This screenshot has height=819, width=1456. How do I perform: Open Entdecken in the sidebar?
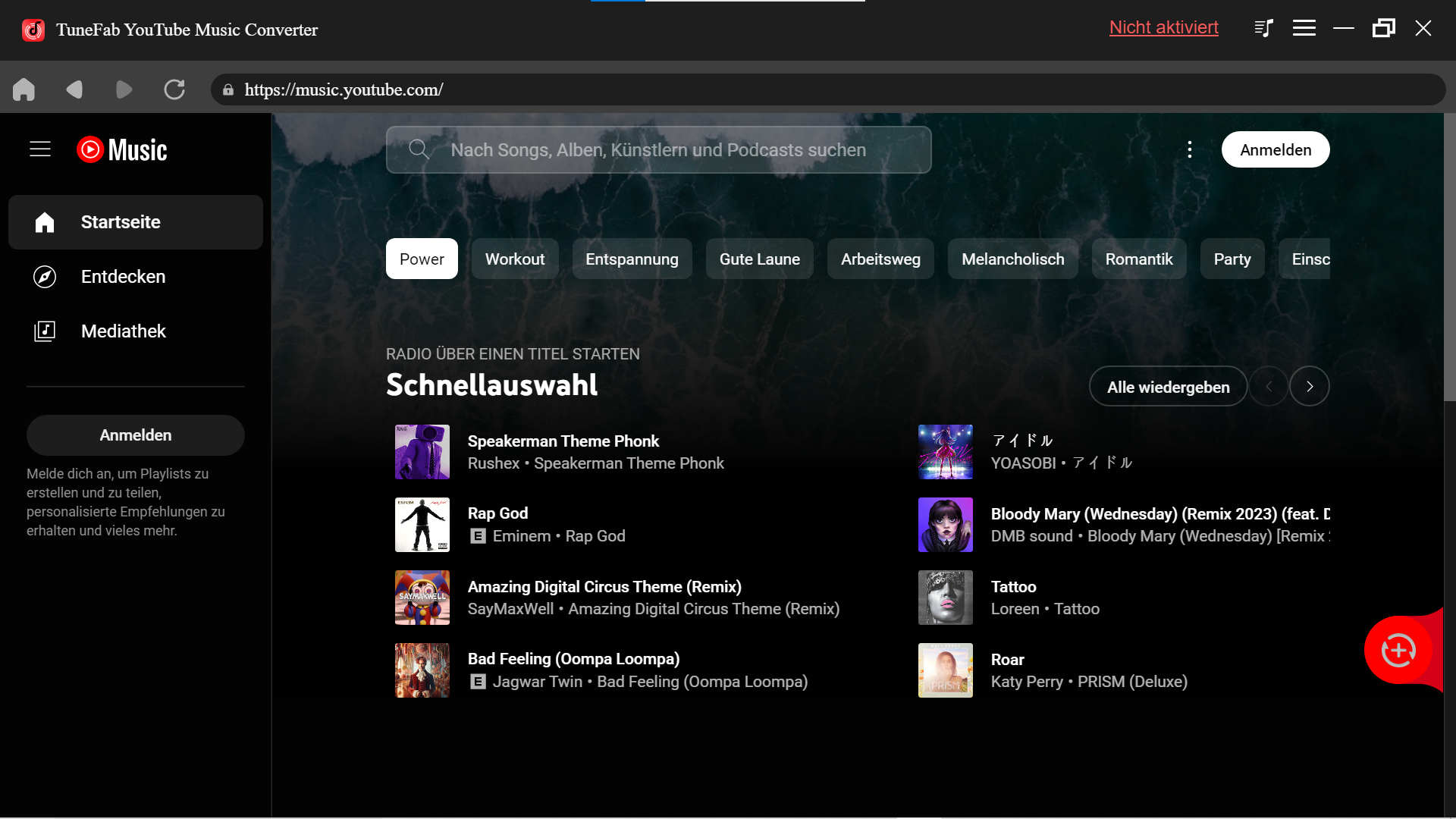(136, 277)
